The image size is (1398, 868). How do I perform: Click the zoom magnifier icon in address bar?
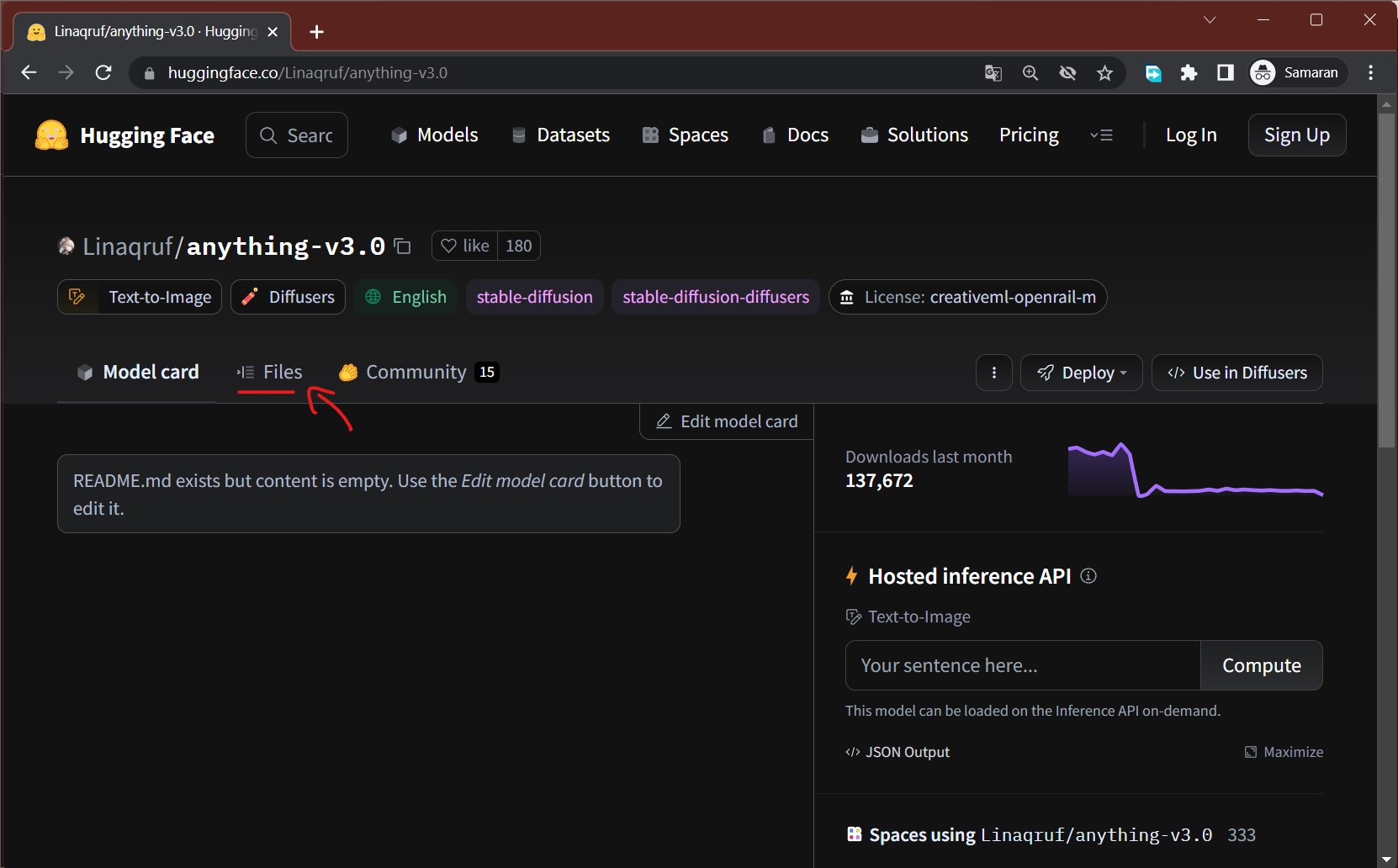coord(1030,73)
